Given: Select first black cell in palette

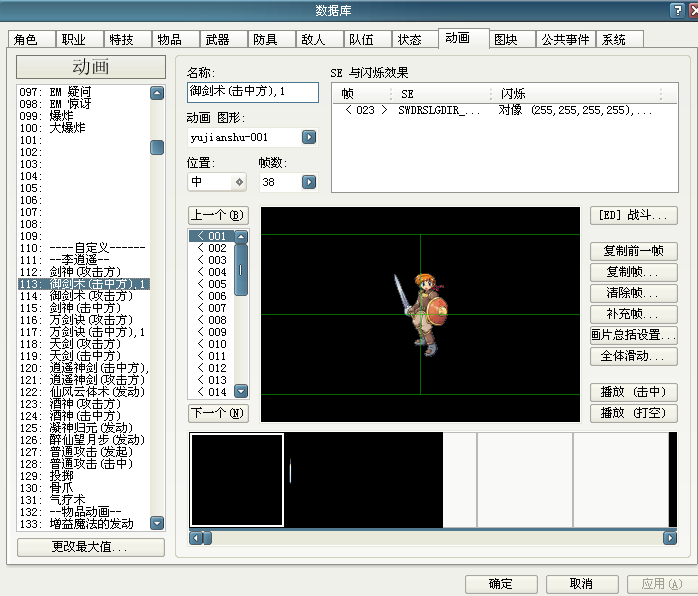Looking at the screenshot, I should [x=237, y=480].
